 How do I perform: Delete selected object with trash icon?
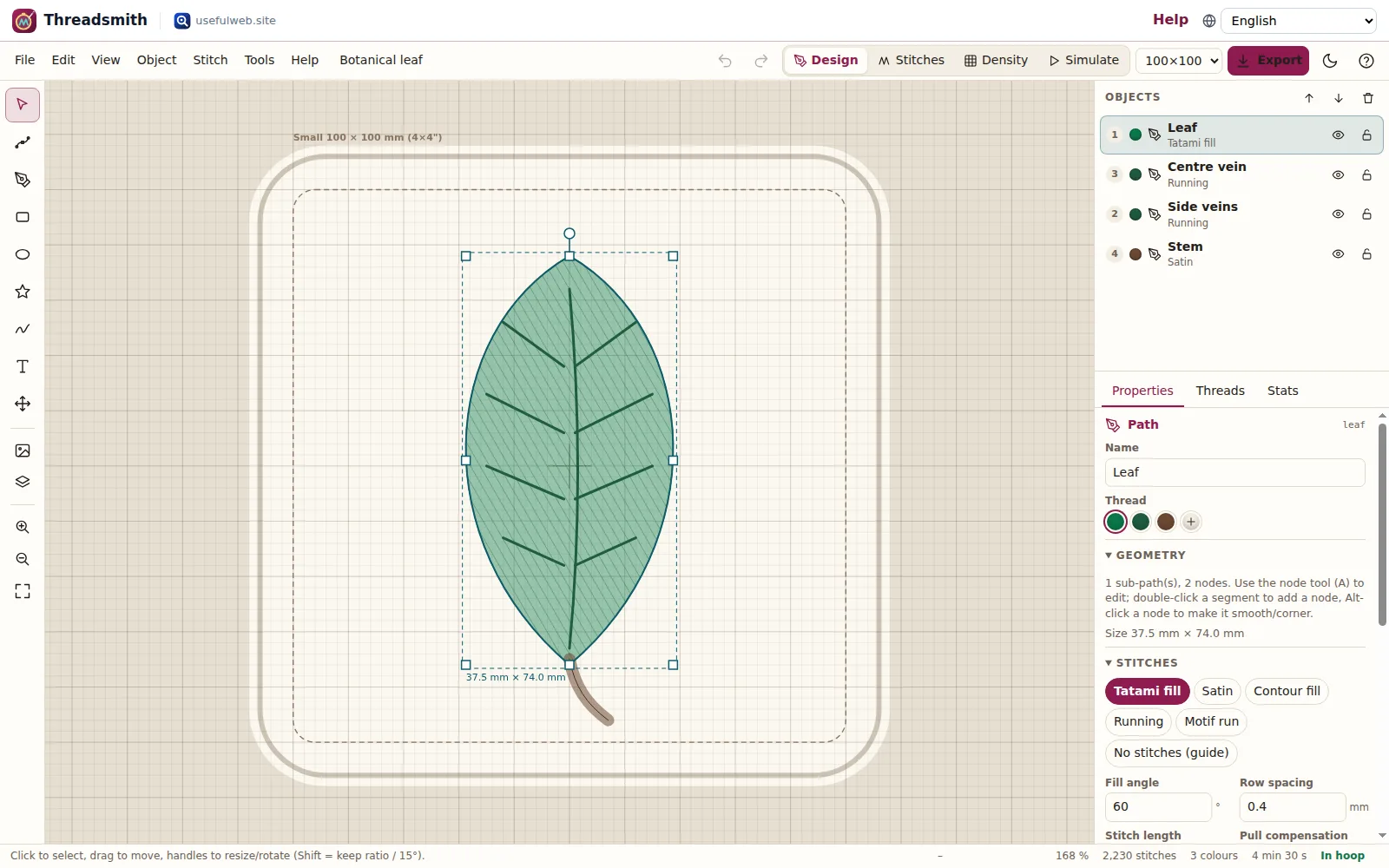point(1368,98)
